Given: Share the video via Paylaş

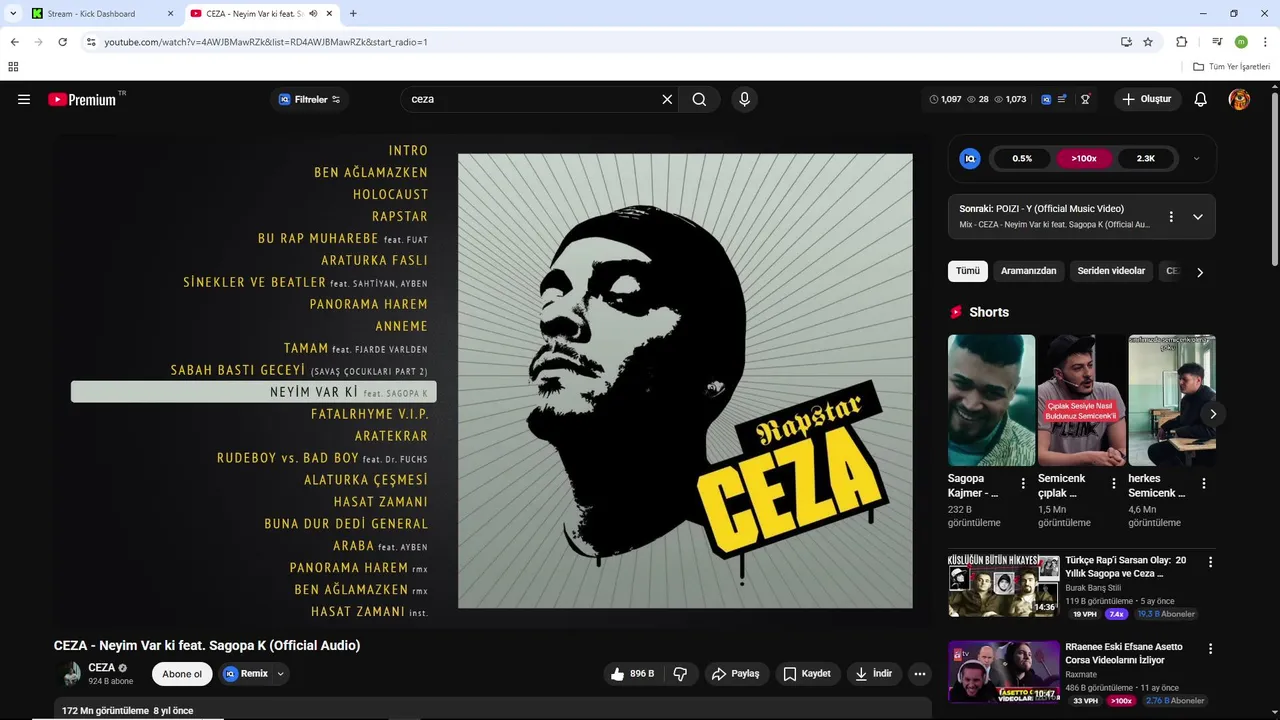Looking at the screenshot, I should [736, 674].
